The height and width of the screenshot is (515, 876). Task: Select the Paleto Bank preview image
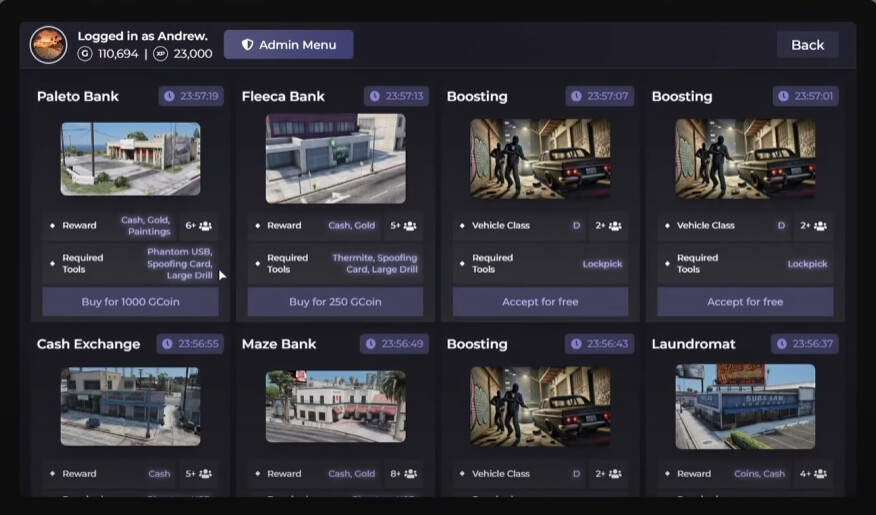click(130, 159)
